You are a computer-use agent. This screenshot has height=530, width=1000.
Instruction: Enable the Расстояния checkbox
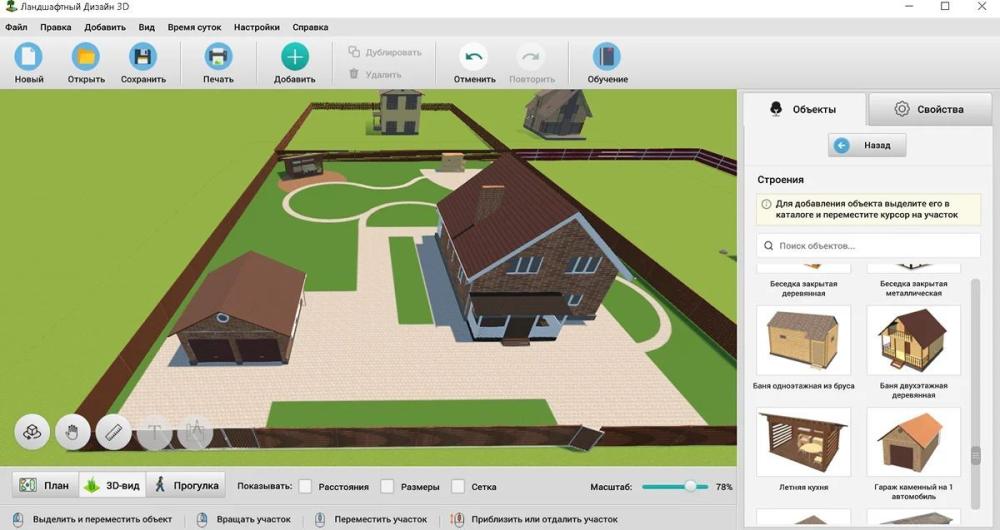pyautogui.click(x=305, y=487)
